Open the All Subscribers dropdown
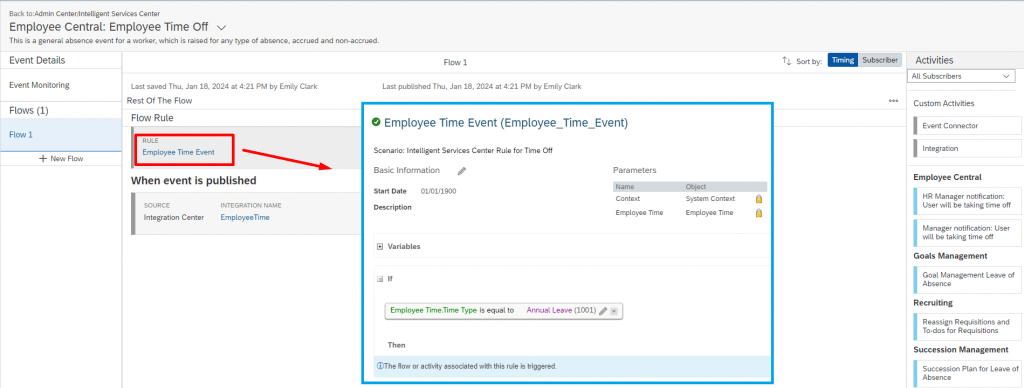This screenshot has width=1024, height=388. click(x=961, y=76)
